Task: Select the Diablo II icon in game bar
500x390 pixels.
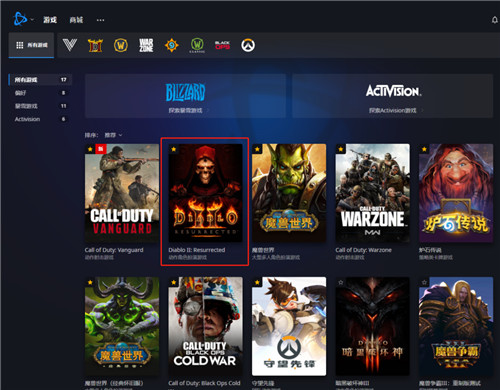Action: coord(95,45)
